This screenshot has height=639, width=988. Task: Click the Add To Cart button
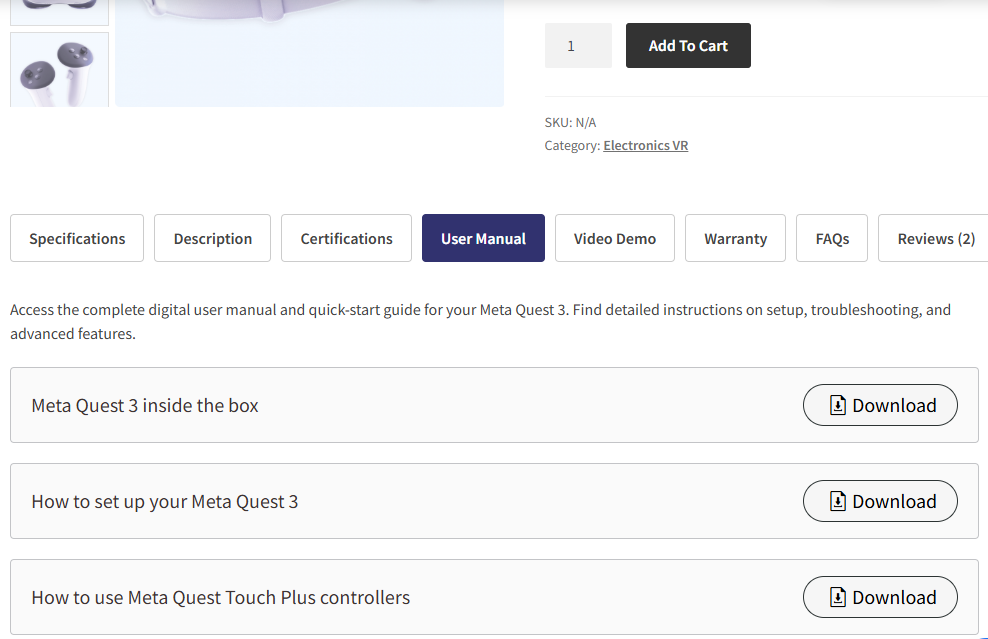(688, 45)
